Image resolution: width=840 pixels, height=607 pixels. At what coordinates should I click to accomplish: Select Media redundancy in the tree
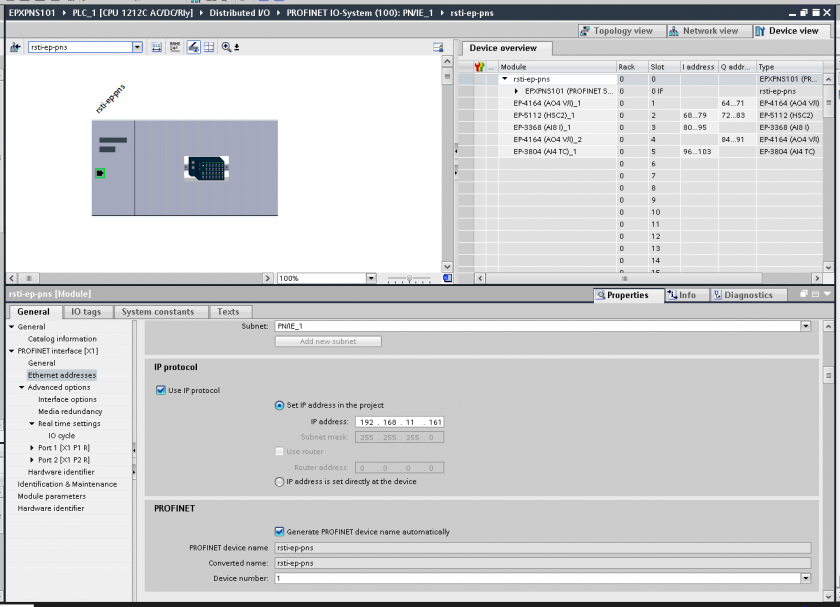(70, 411)
